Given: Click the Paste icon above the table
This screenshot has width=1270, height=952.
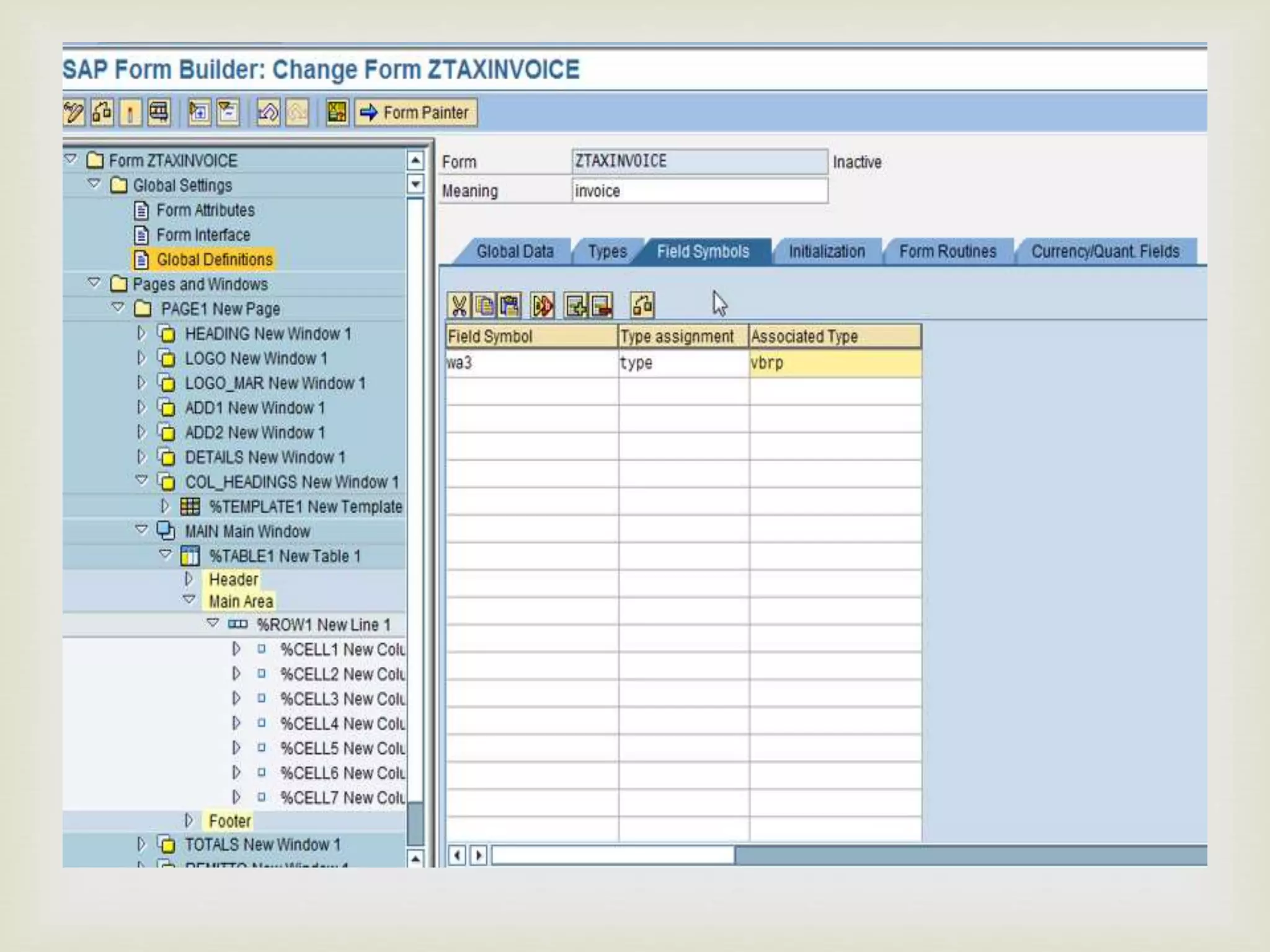Looking at the screenshot, I should [510, 306].
